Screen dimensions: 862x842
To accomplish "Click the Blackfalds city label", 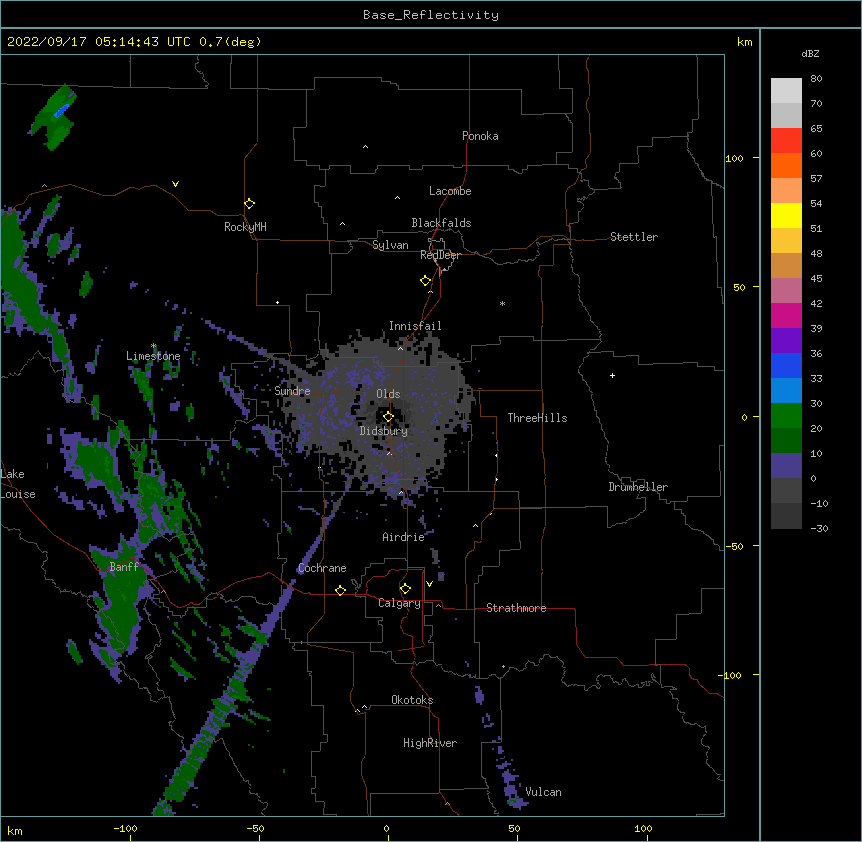I will (x=441, y=223).
